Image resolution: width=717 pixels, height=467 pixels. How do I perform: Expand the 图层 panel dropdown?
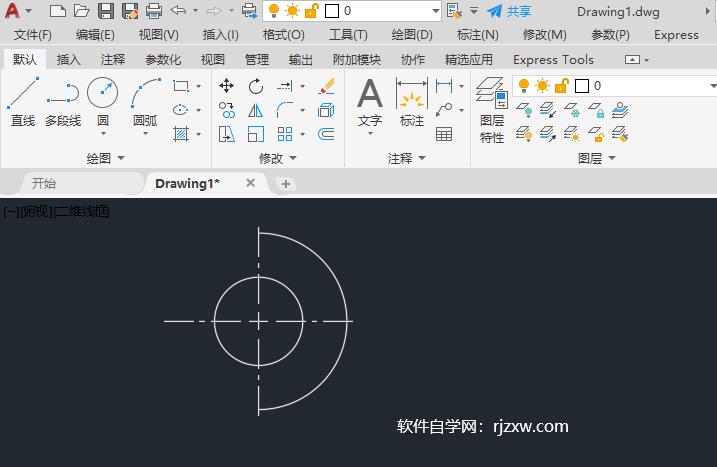pos(597,158)
